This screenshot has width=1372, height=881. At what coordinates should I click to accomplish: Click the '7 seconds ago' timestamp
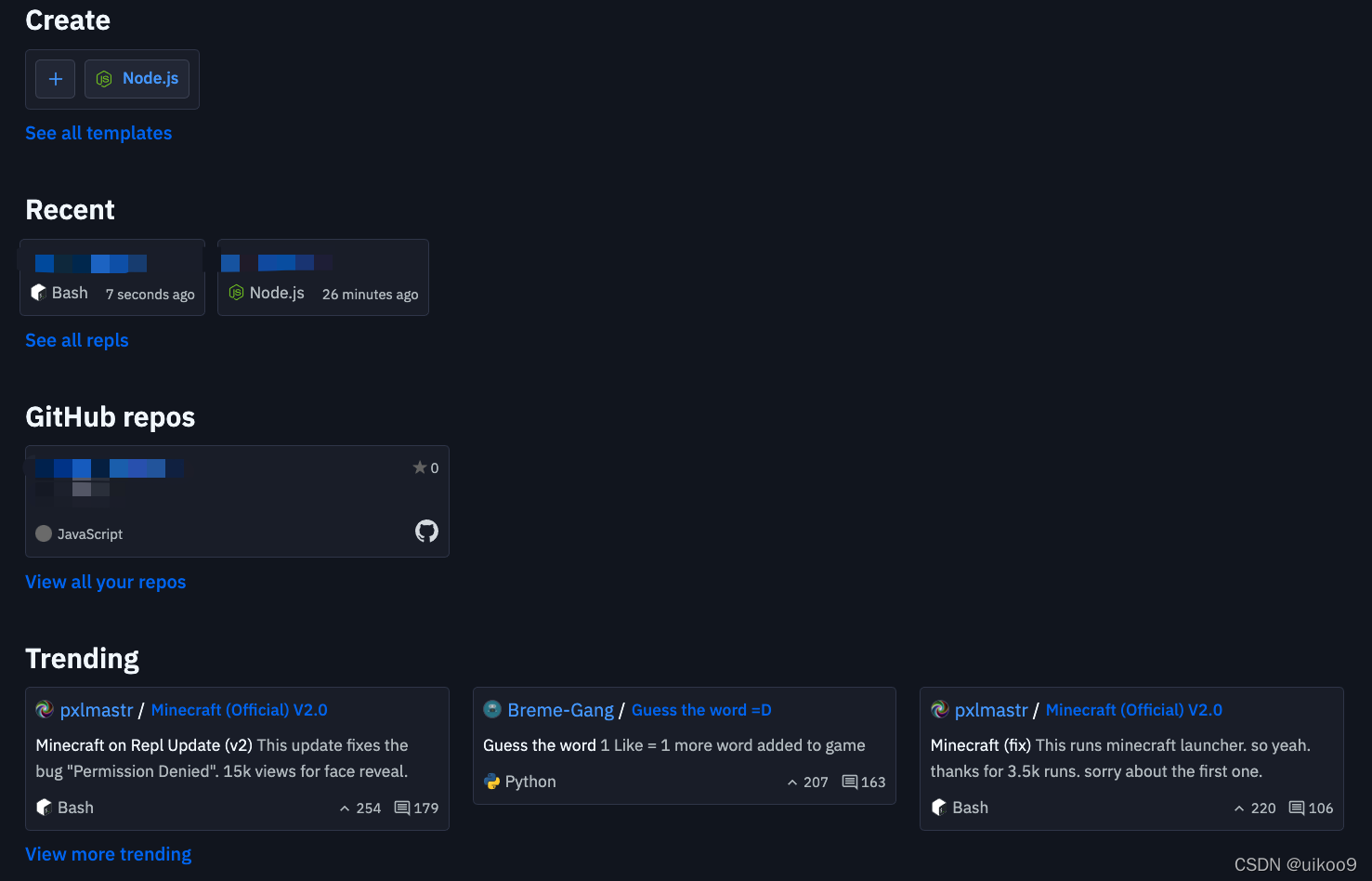[x=150, y=295]
